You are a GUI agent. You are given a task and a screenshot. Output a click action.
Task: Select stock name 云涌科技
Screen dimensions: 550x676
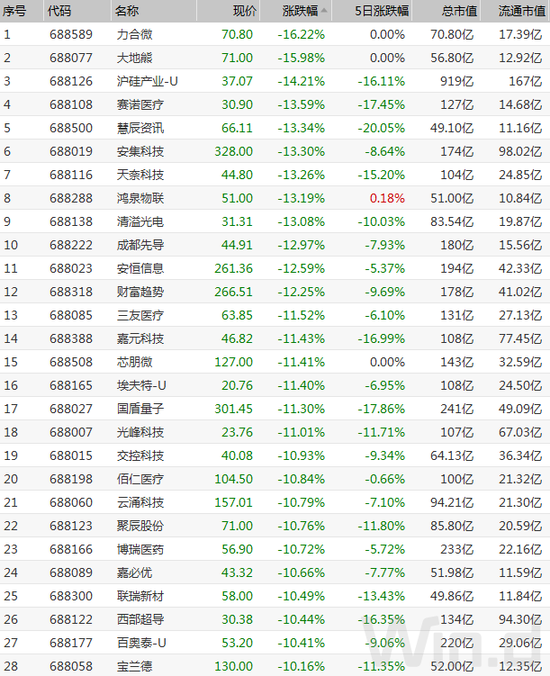pos(140,503)
